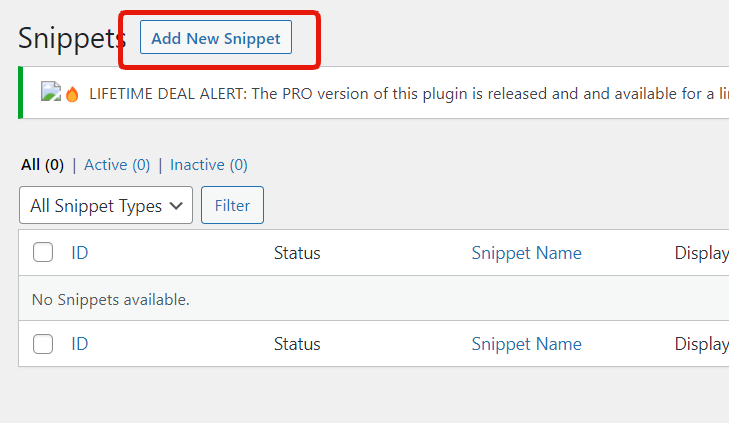
Task: Click the "No Snippets available." row
Action: (x=111, y=299)
